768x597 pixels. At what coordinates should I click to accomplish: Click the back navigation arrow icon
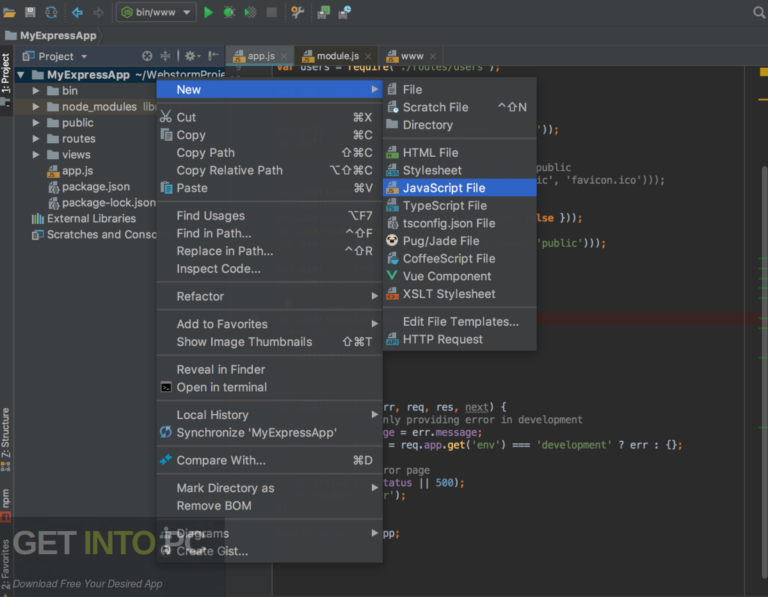pos(77,12)
